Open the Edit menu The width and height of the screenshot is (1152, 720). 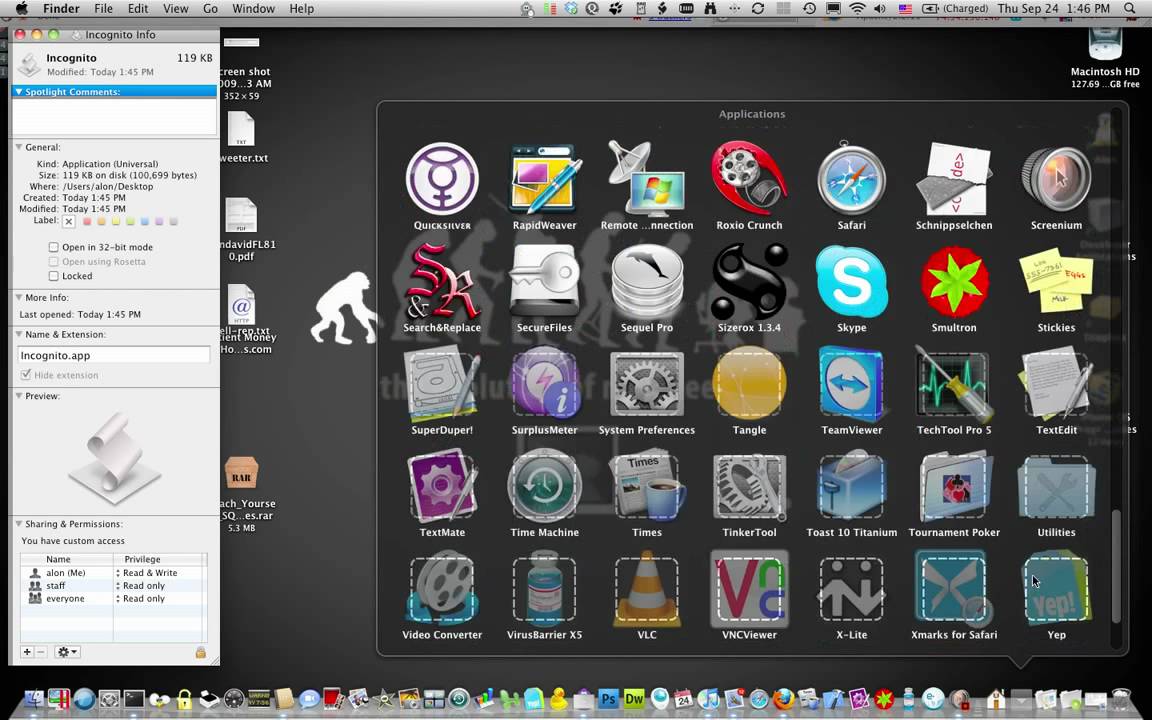[x=137, y=9]
